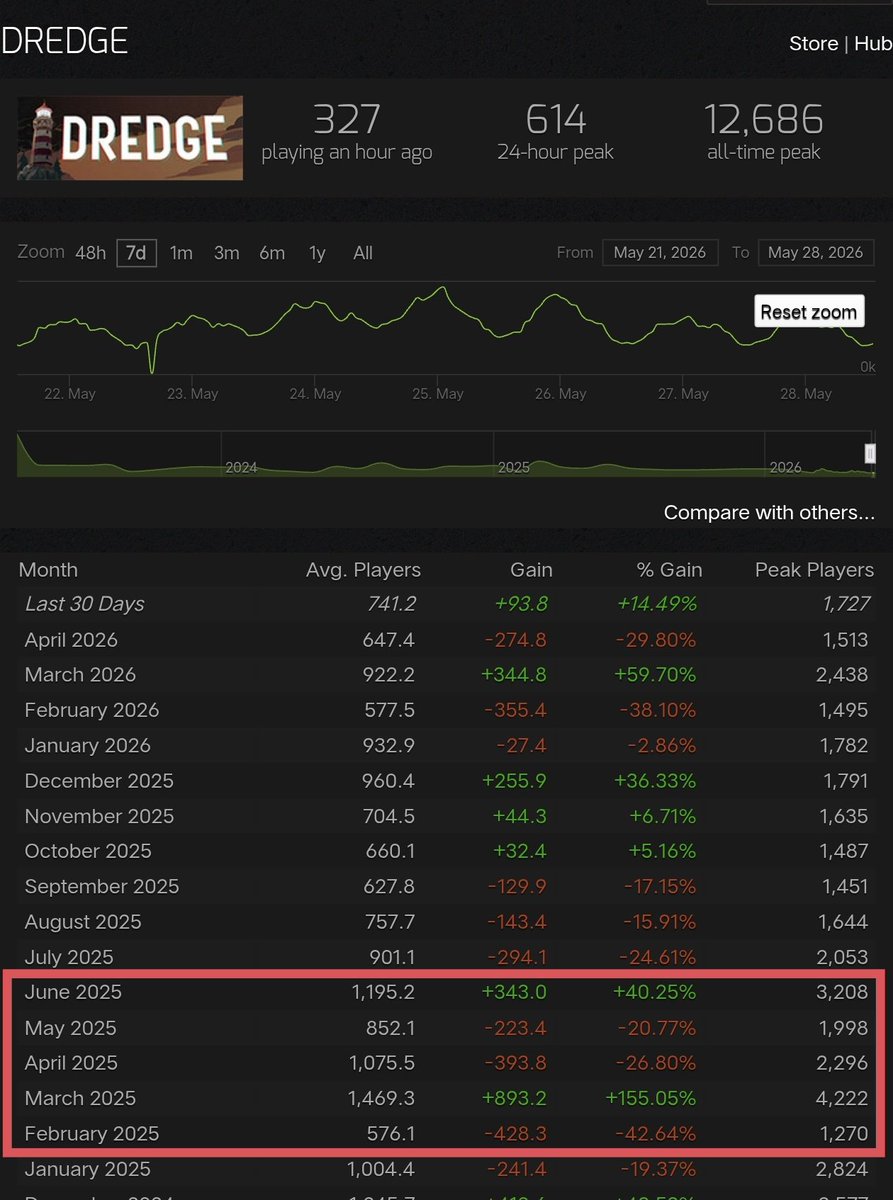Viewport: 893px width, 1200px height.
Task: Click the November 2025 row label
Action: (99, 816)
